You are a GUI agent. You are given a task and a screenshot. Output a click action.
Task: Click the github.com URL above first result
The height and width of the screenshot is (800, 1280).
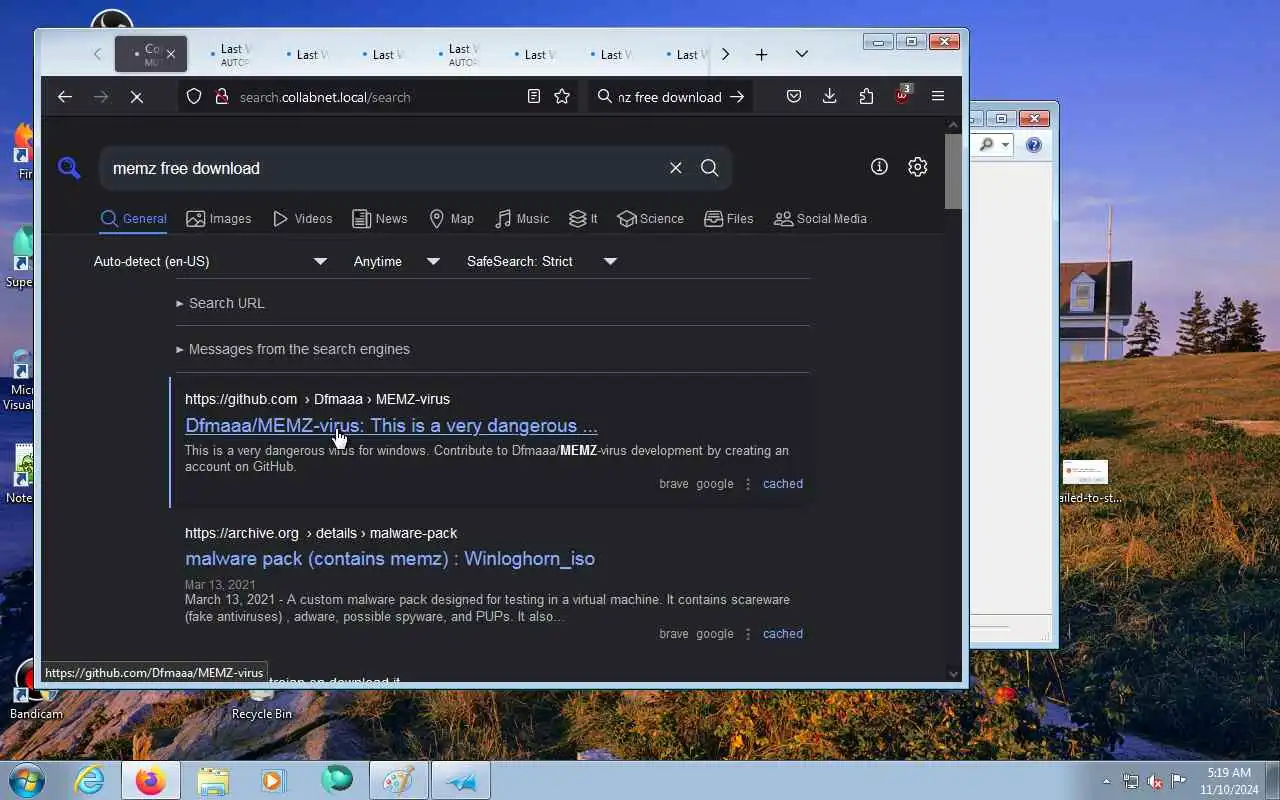(x=317, y=399)
